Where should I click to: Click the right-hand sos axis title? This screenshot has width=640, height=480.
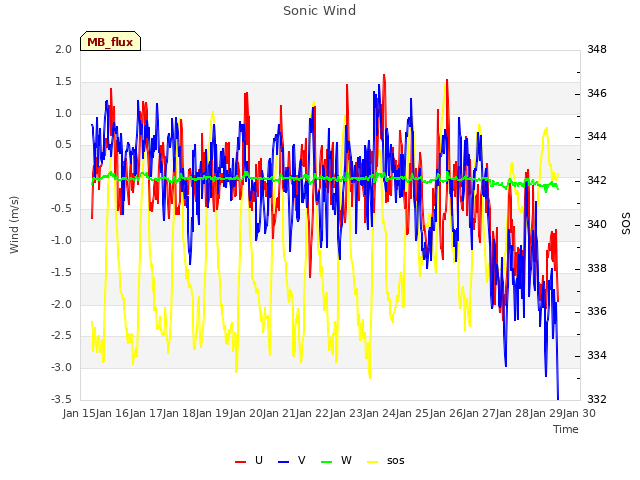pos(626,224)
